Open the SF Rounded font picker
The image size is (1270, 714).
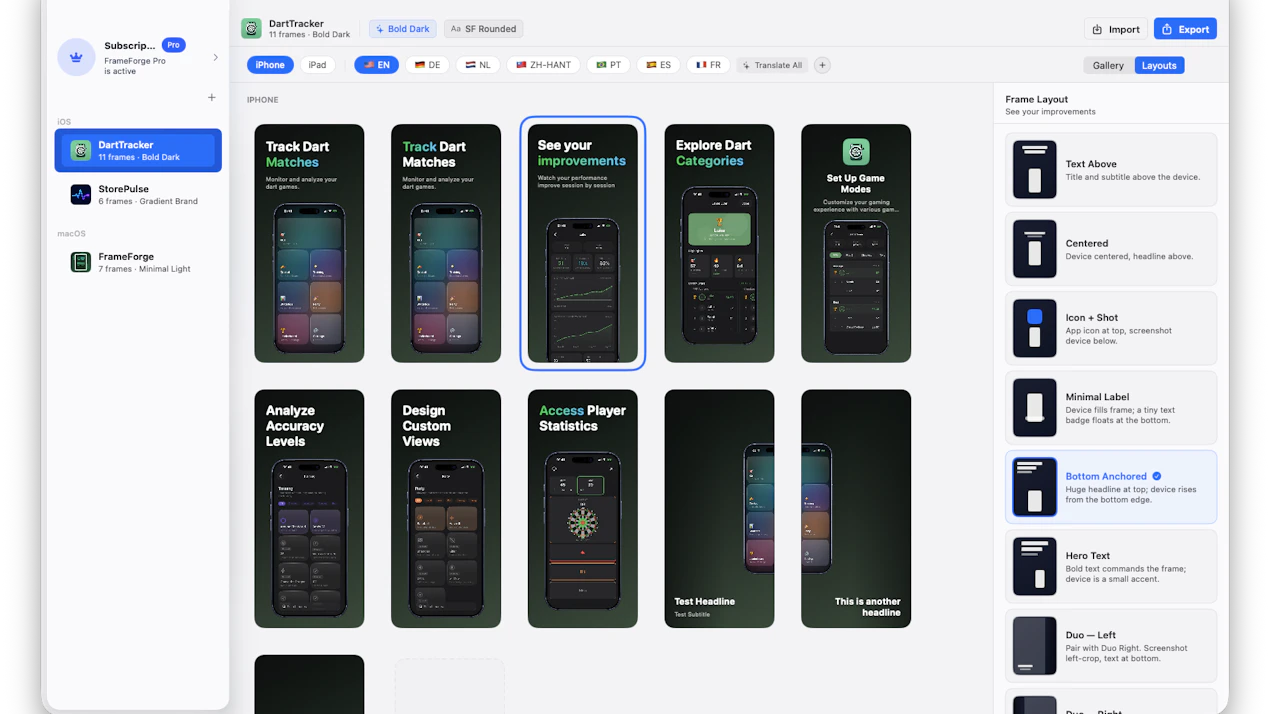(484, 29)
